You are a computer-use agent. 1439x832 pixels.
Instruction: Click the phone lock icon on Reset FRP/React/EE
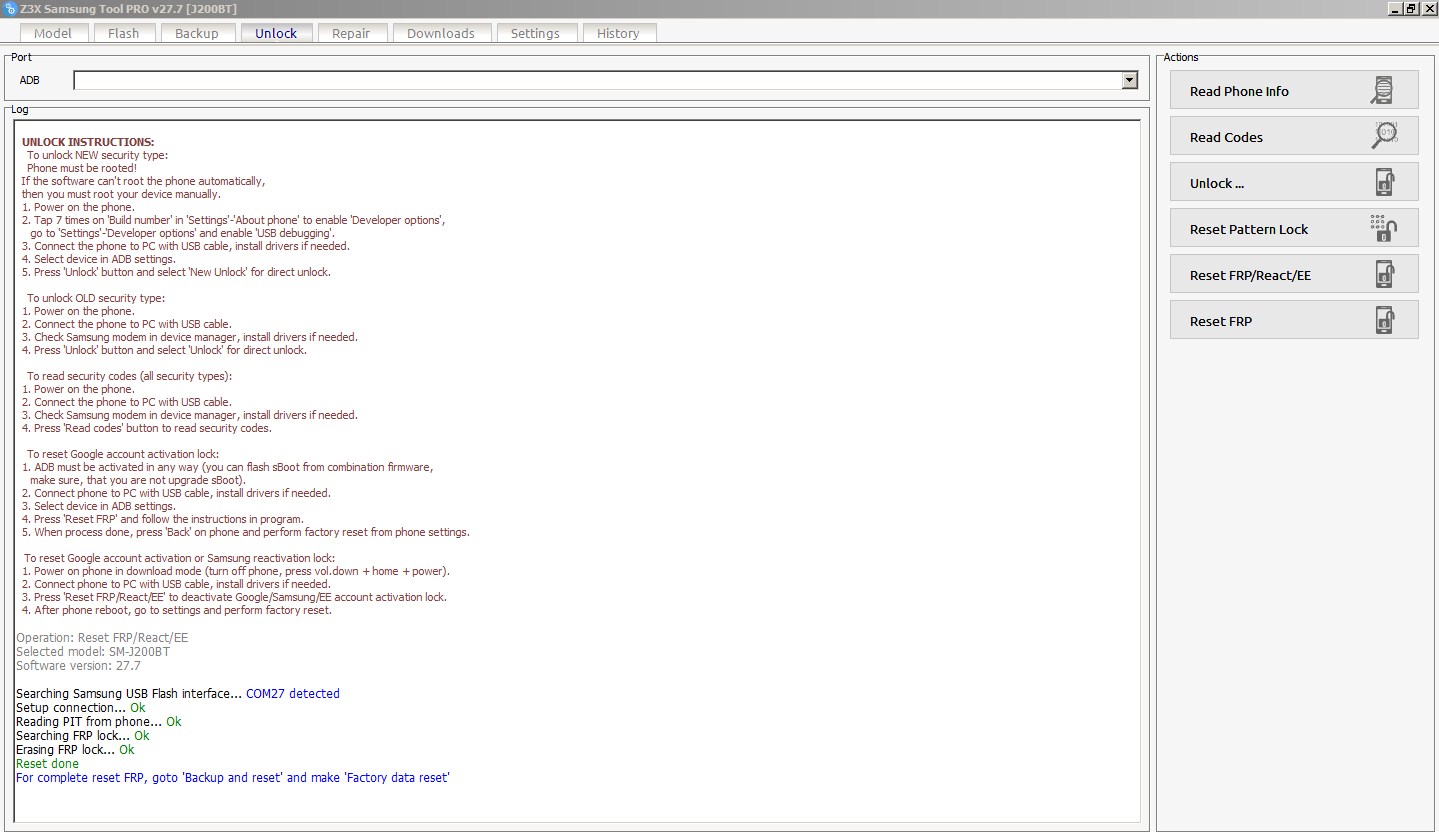coord(1384,274)
